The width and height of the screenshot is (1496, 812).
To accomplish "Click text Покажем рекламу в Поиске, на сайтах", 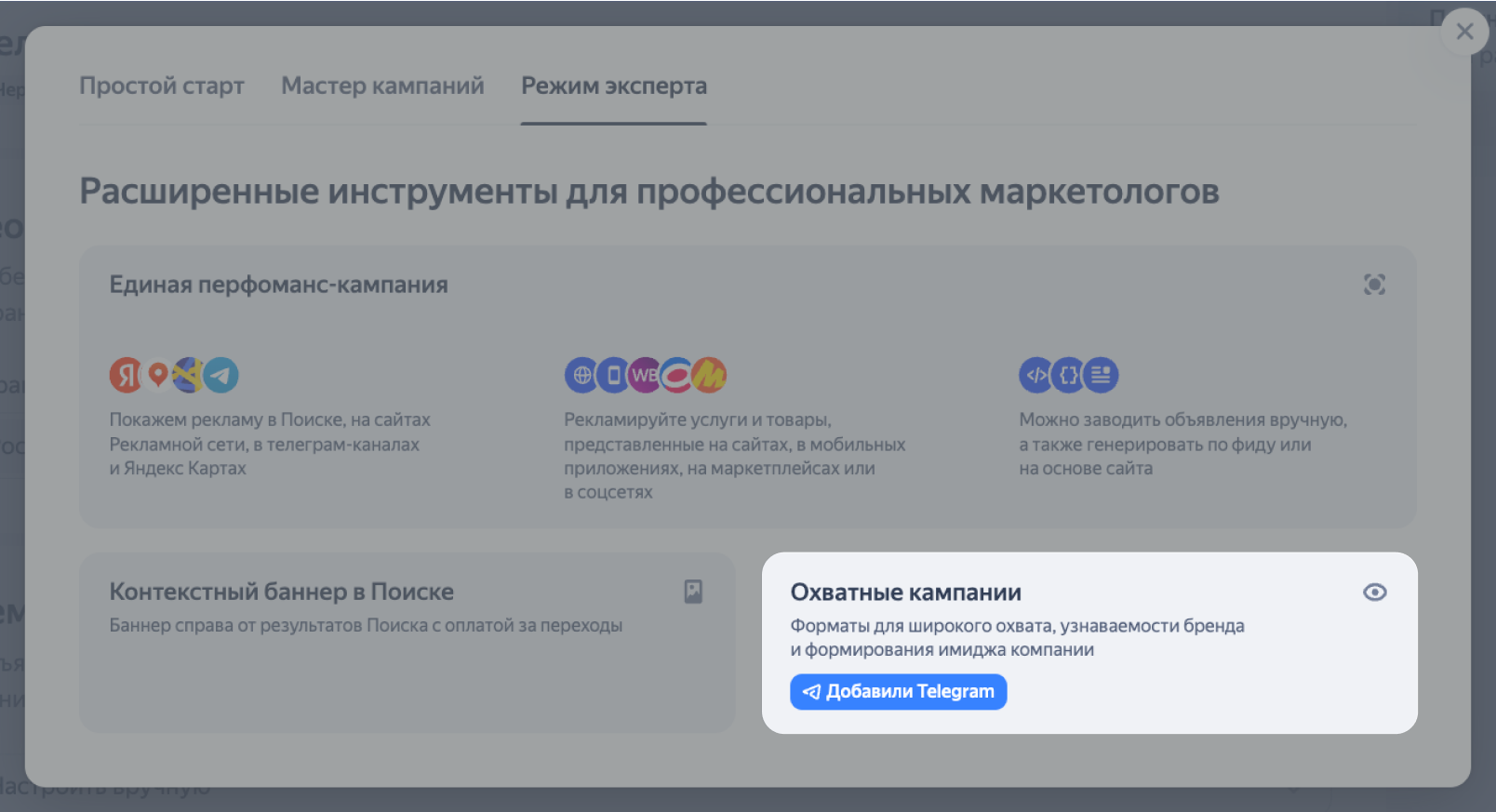I will [270, 420].
